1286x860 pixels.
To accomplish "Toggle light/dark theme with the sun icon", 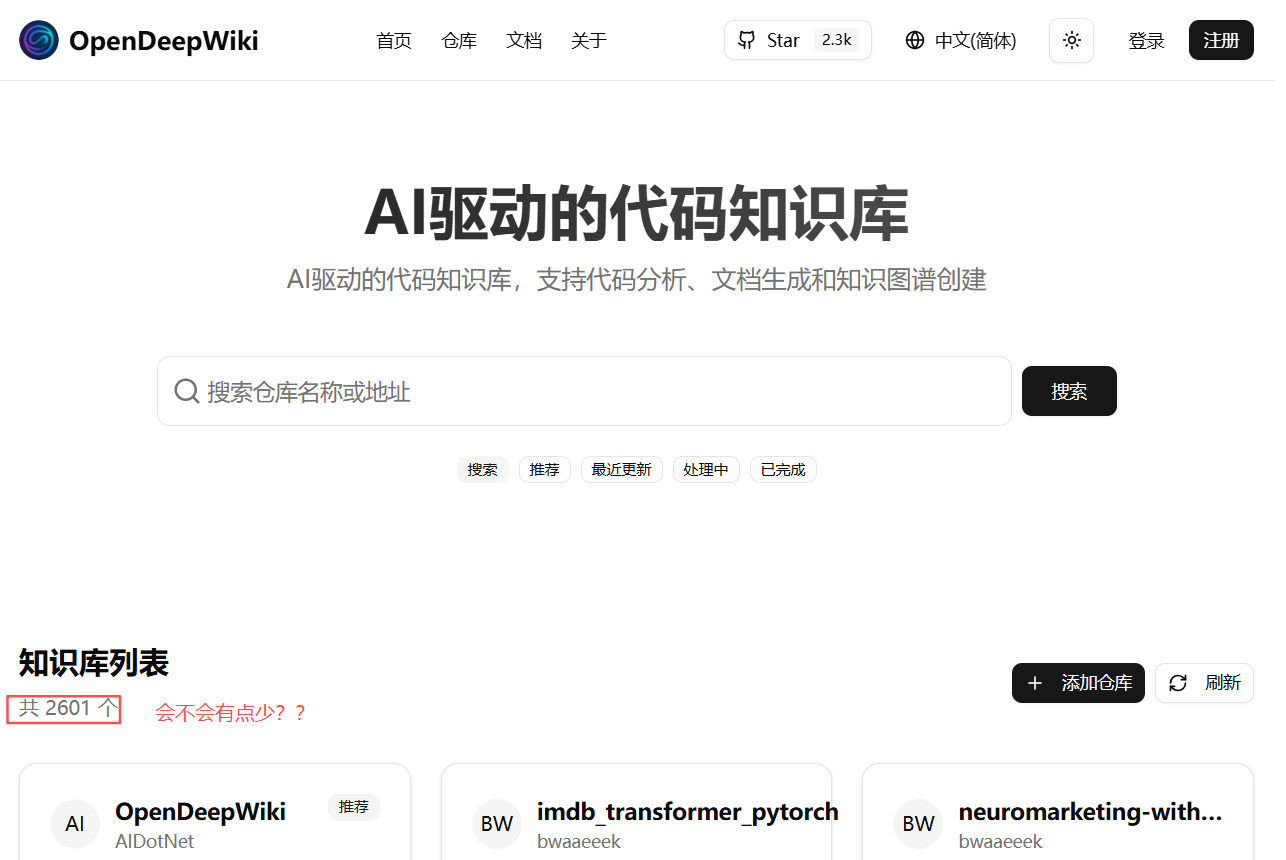I will tap(1071, 40).
